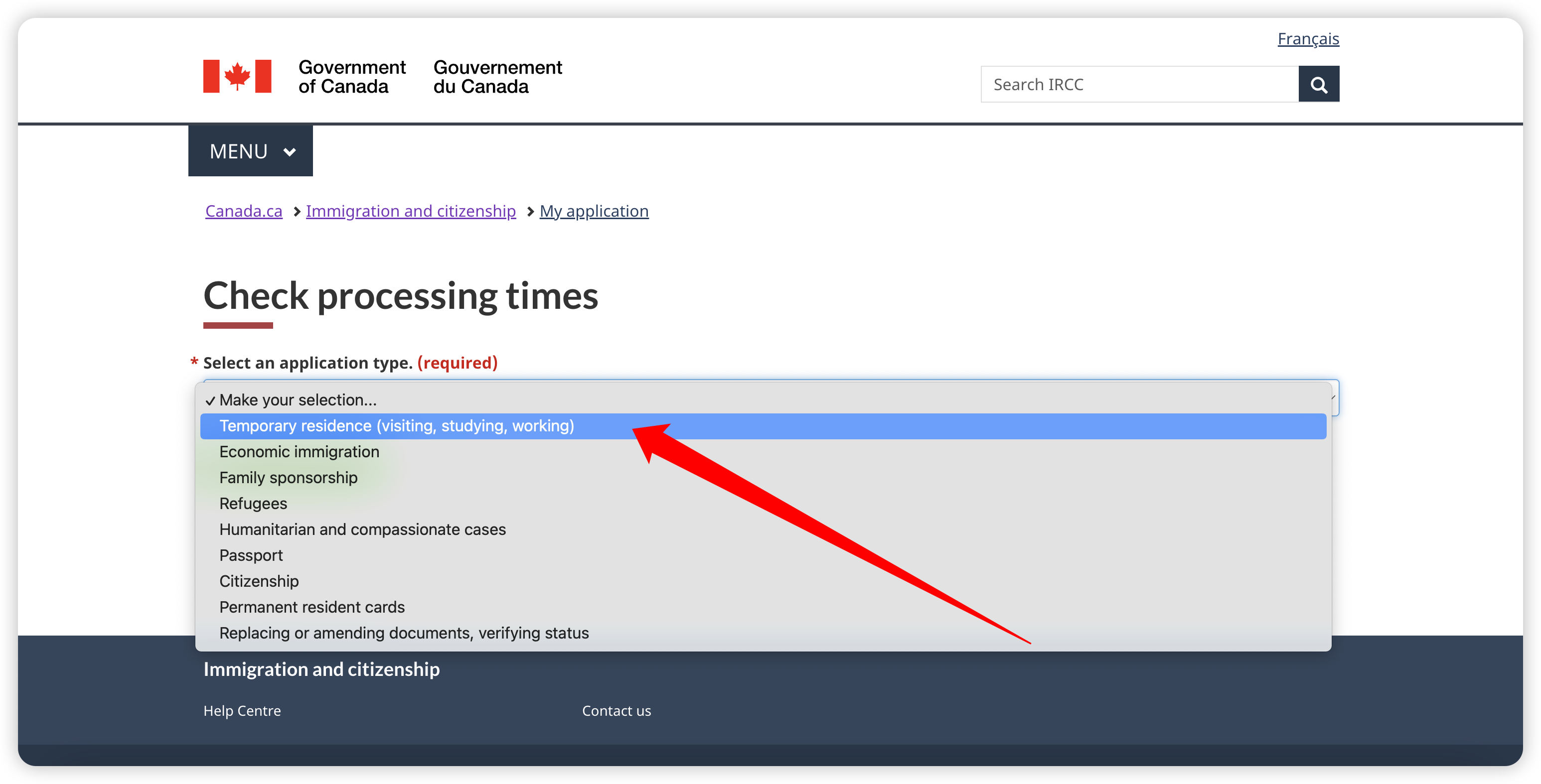Image resolution: width=1541 pixels, height=784 pixels.
Task: Click the Government of Canada flag logo
Action: pos(237,76)
